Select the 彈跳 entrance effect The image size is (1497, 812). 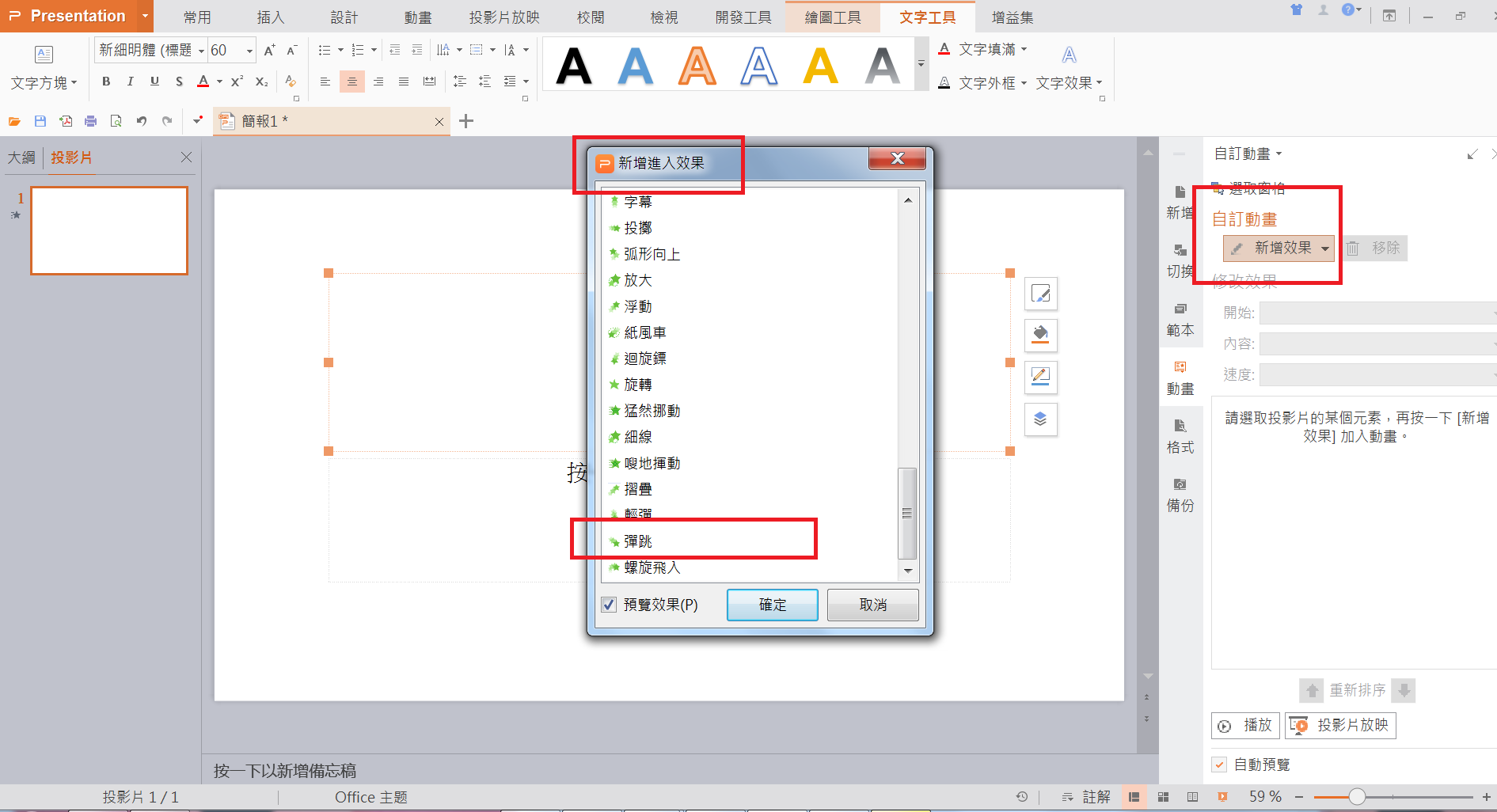pos(749,541)
